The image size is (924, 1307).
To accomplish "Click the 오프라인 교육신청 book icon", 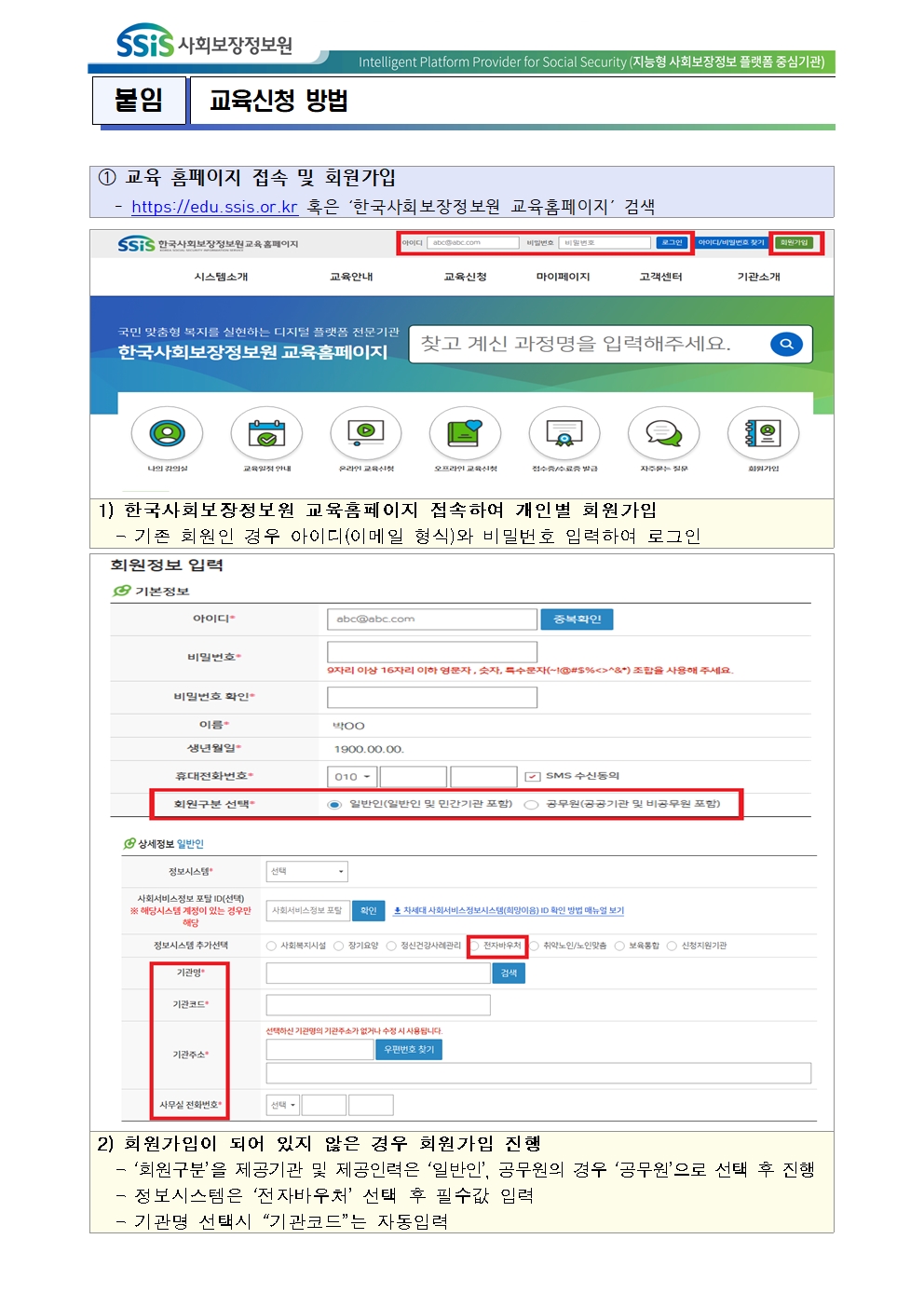I will [466, 433].
